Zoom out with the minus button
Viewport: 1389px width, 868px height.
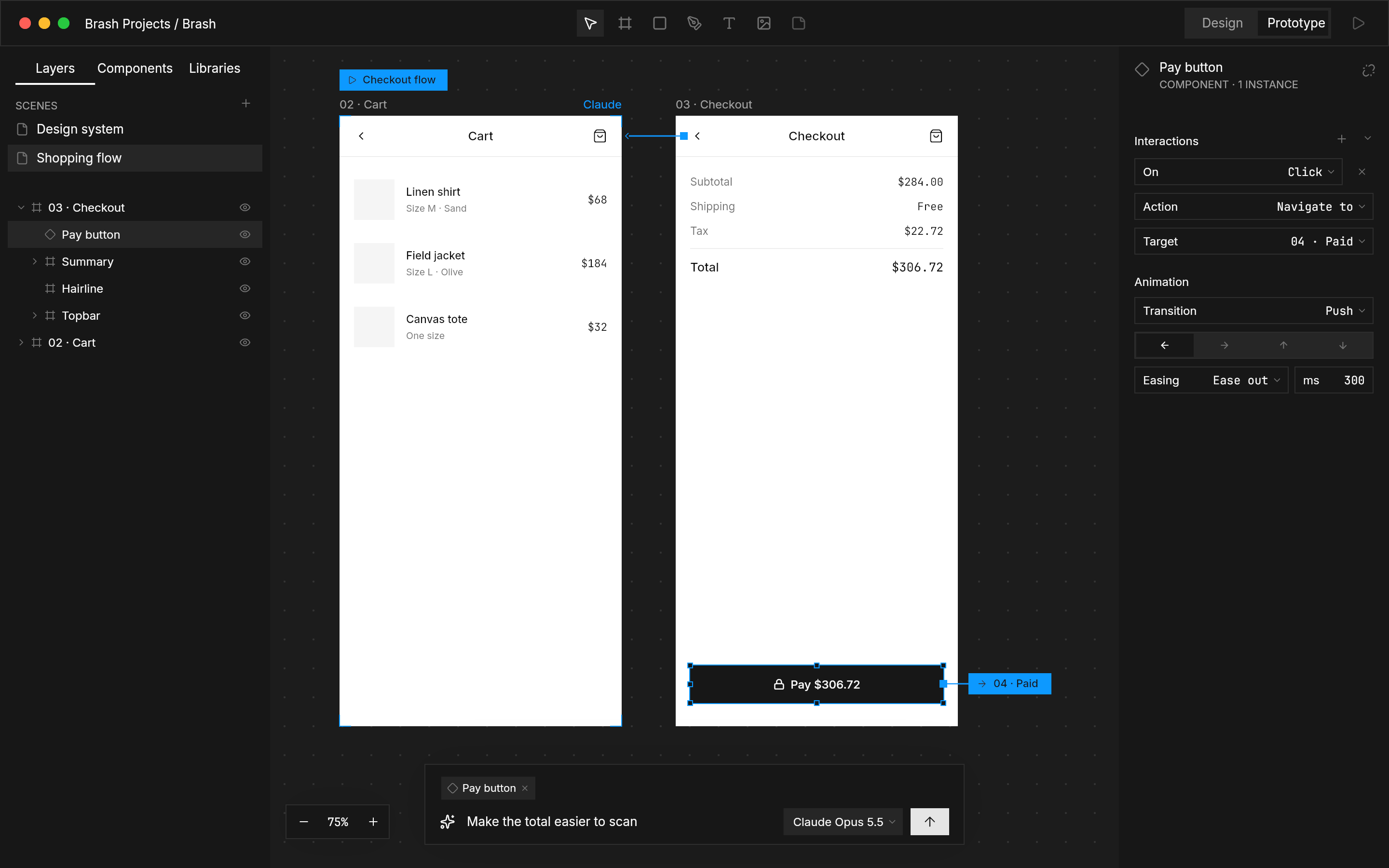point(304,822)
